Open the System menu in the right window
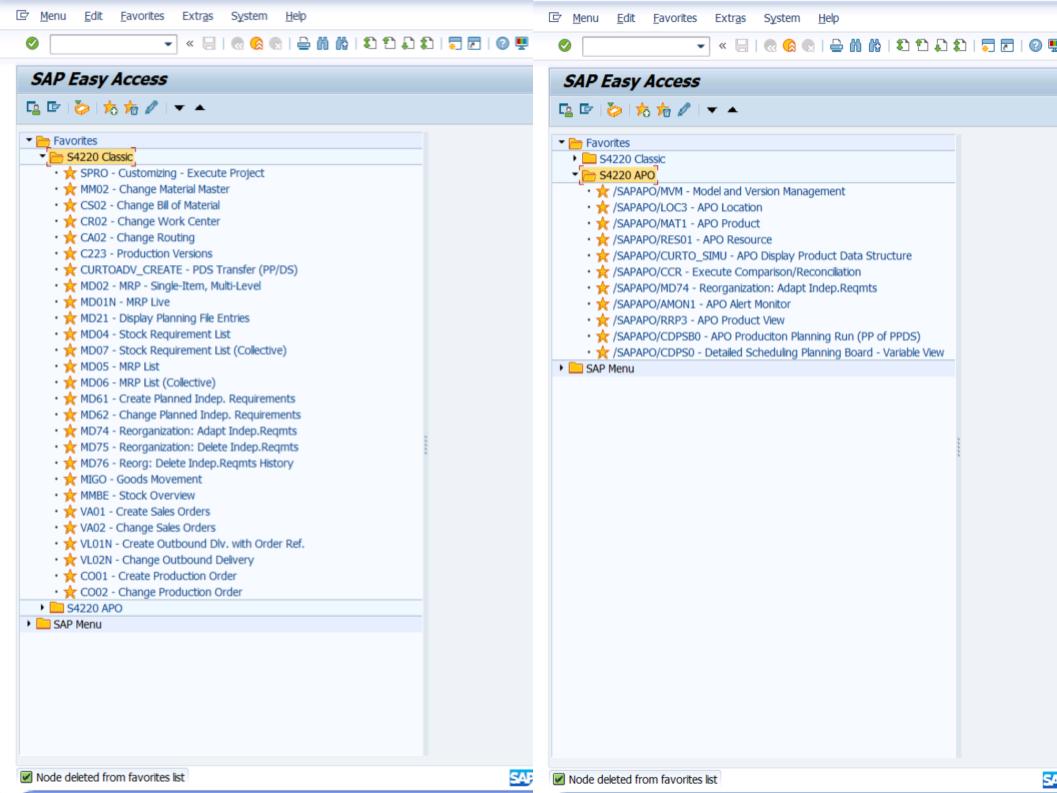The image size is (1057, 793). pos(782,18)
